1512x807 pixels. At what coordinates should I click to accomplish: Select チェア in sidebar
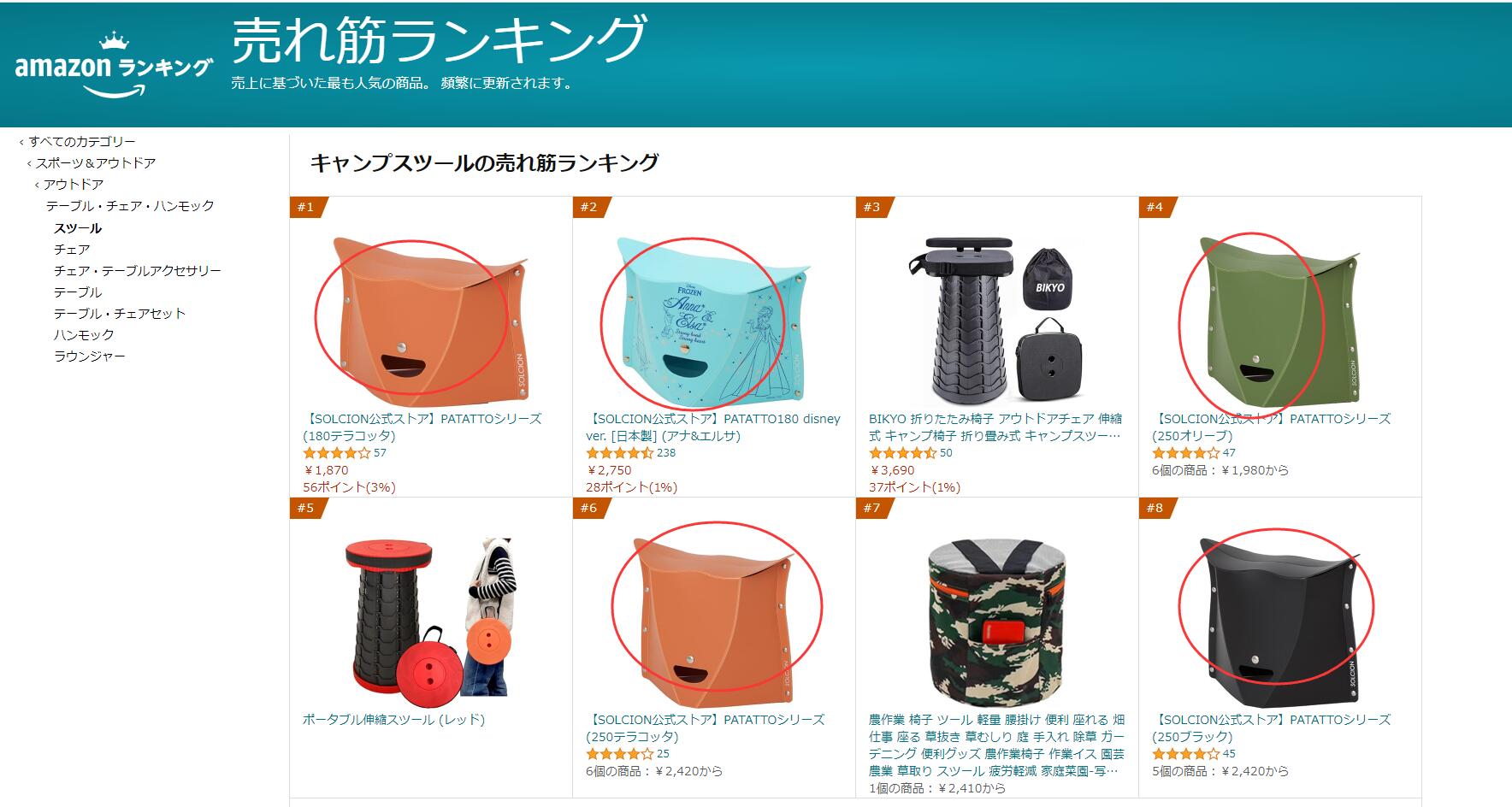(x=72, y=250)
